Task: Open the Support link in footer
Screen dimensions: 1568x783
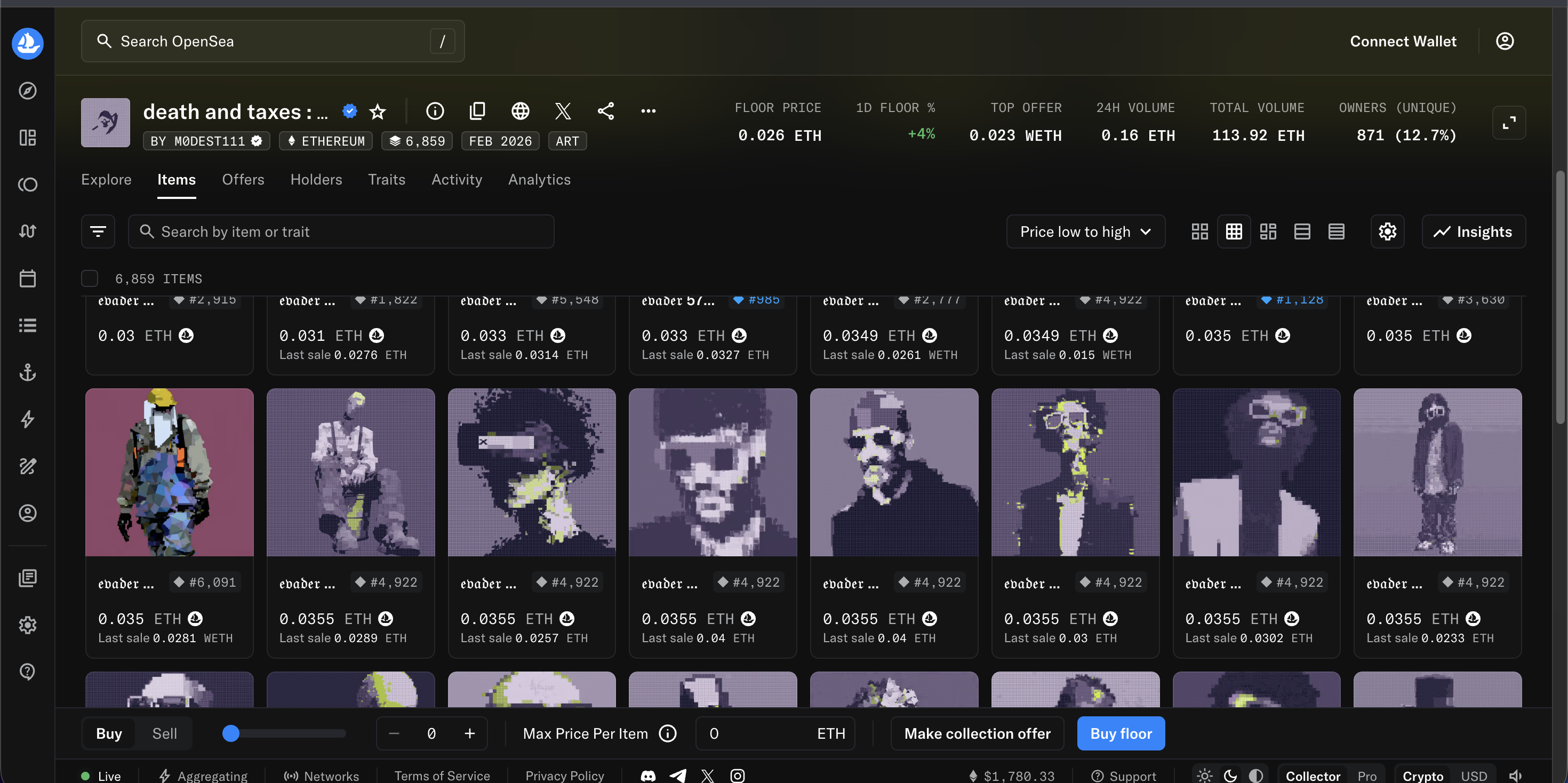Action: coord(1124,776)
